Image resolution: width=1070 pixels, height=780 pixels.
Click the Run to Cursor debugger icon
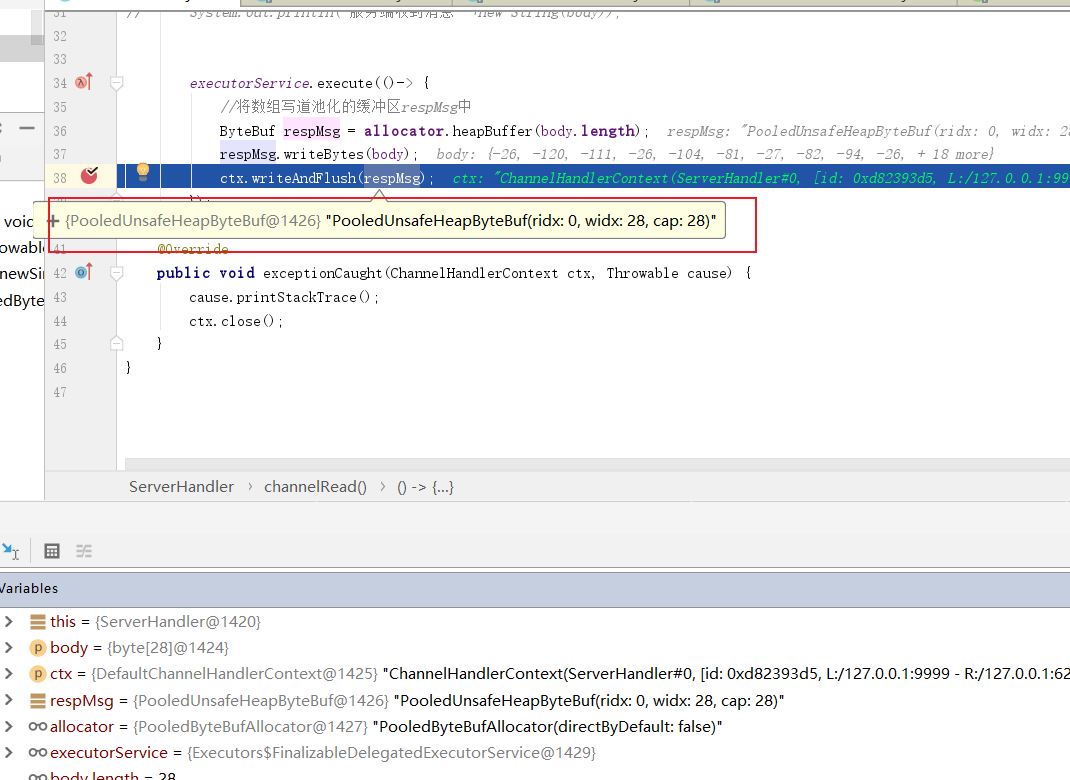point(10,550)
